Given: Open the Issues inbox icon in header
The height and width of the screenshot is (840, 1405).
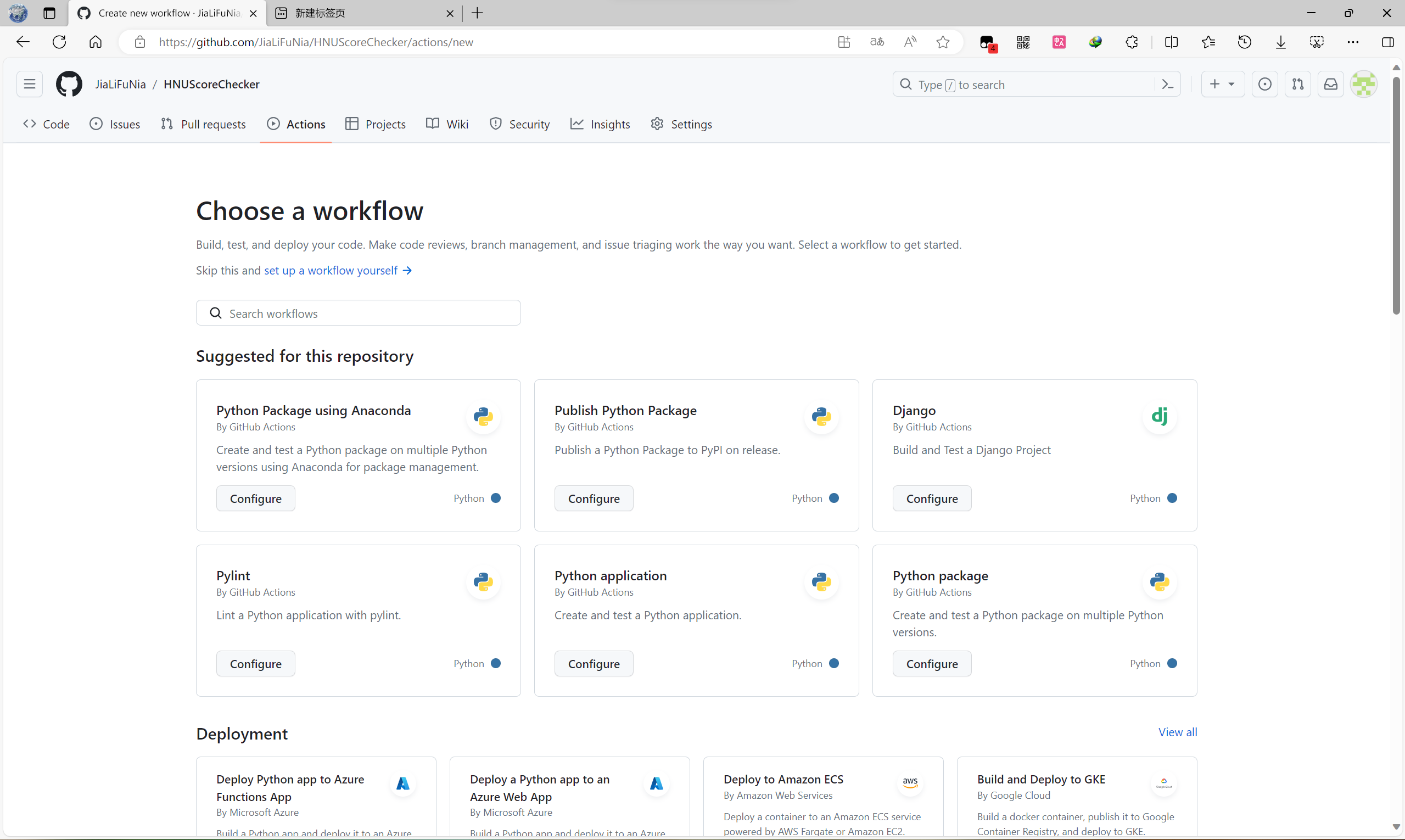Looking at the screenshot, I should (x=1264, y=85).
